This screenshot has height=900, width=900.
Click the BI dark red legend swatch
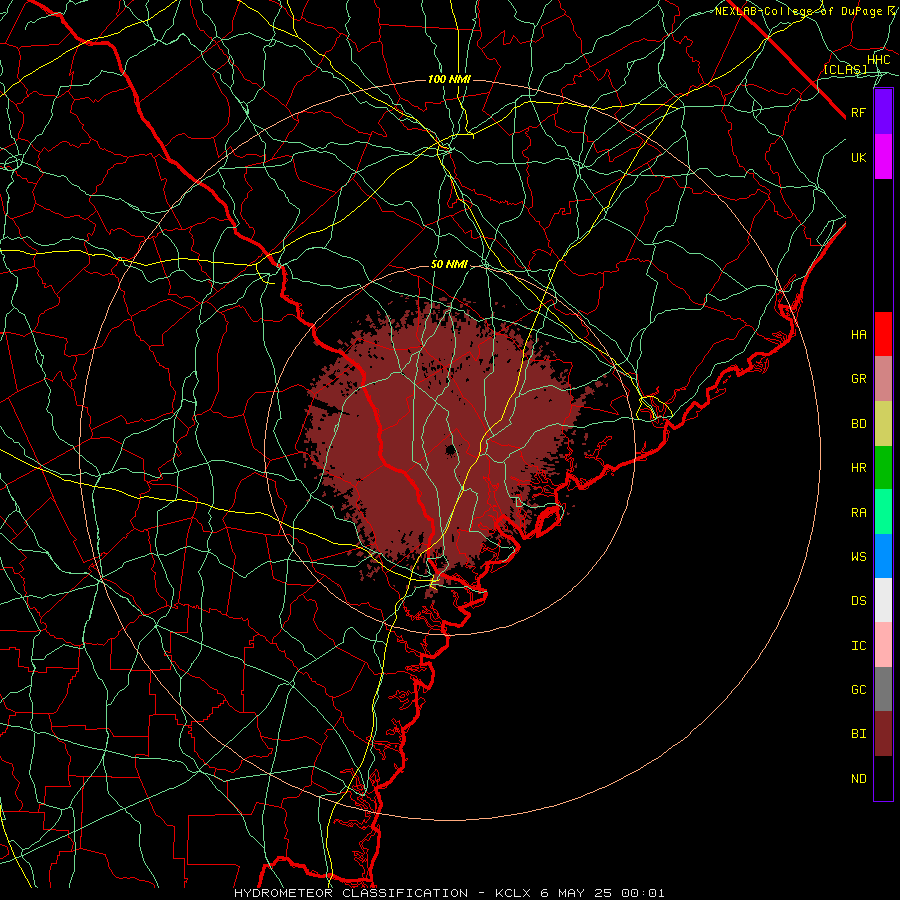point(883,734)
